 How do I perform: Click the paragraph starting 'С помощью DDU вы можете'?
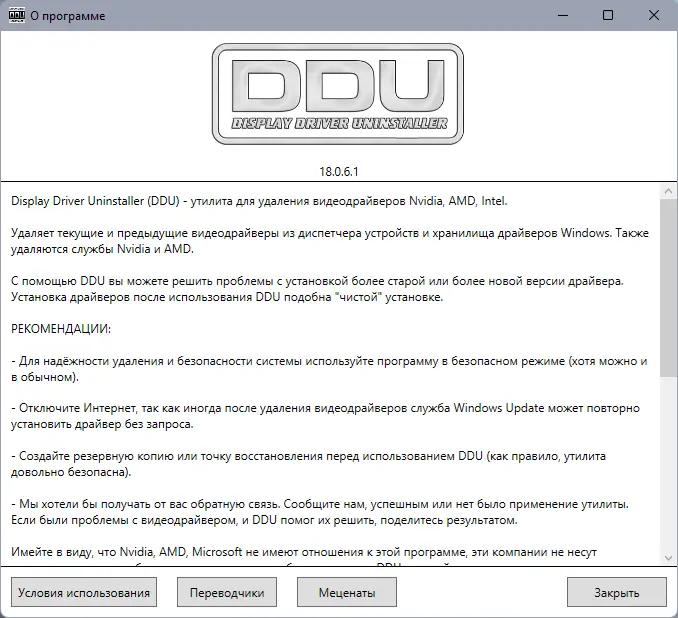(317, 289)
